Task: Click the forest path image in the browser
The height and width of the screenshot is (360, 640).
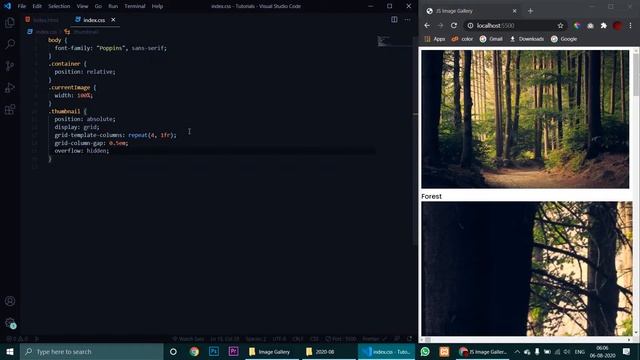Action: [525, 119]
